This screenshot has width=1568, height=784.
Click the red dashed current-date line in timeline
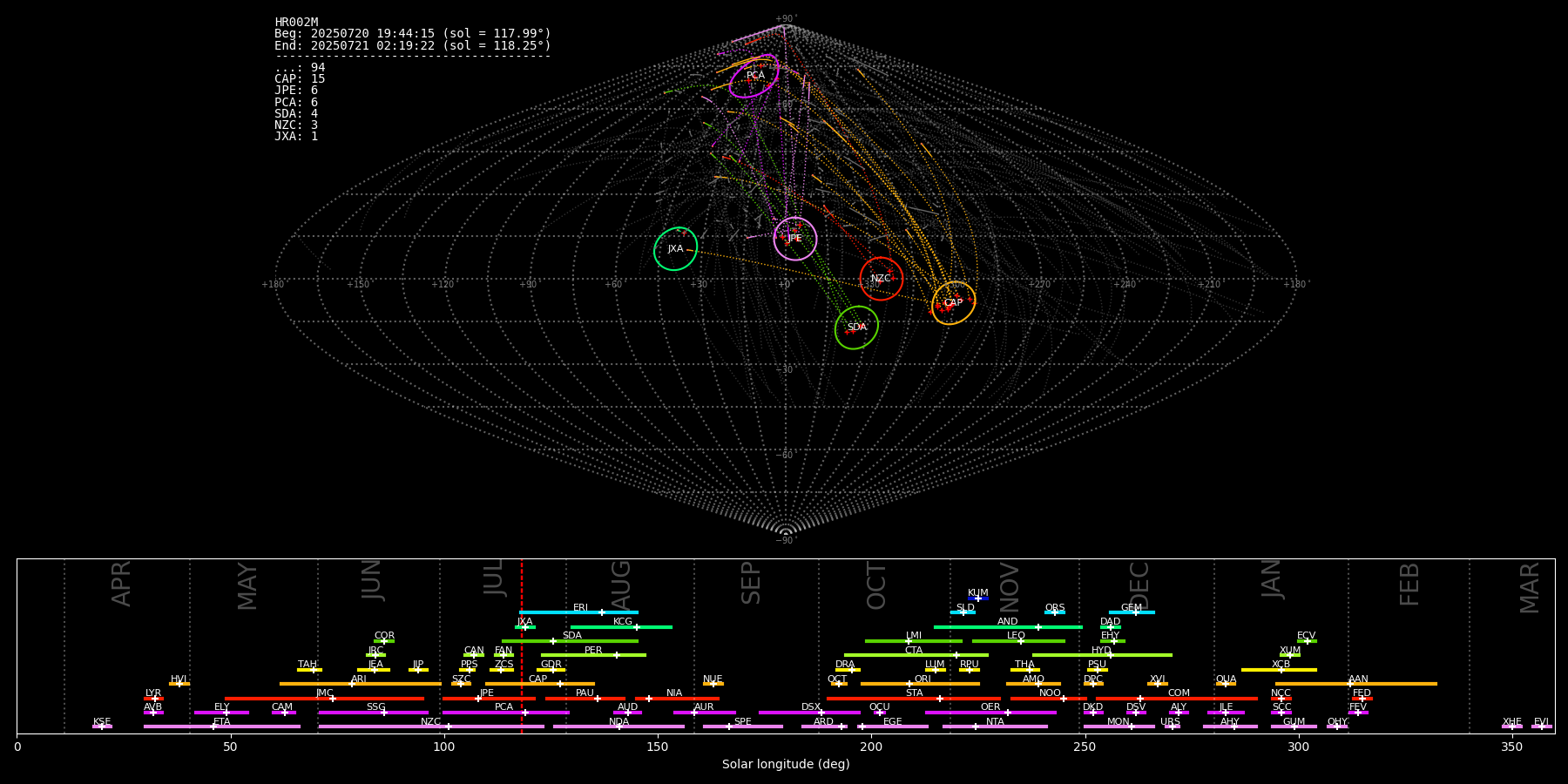pyautogui.click(x=522, y=645)
